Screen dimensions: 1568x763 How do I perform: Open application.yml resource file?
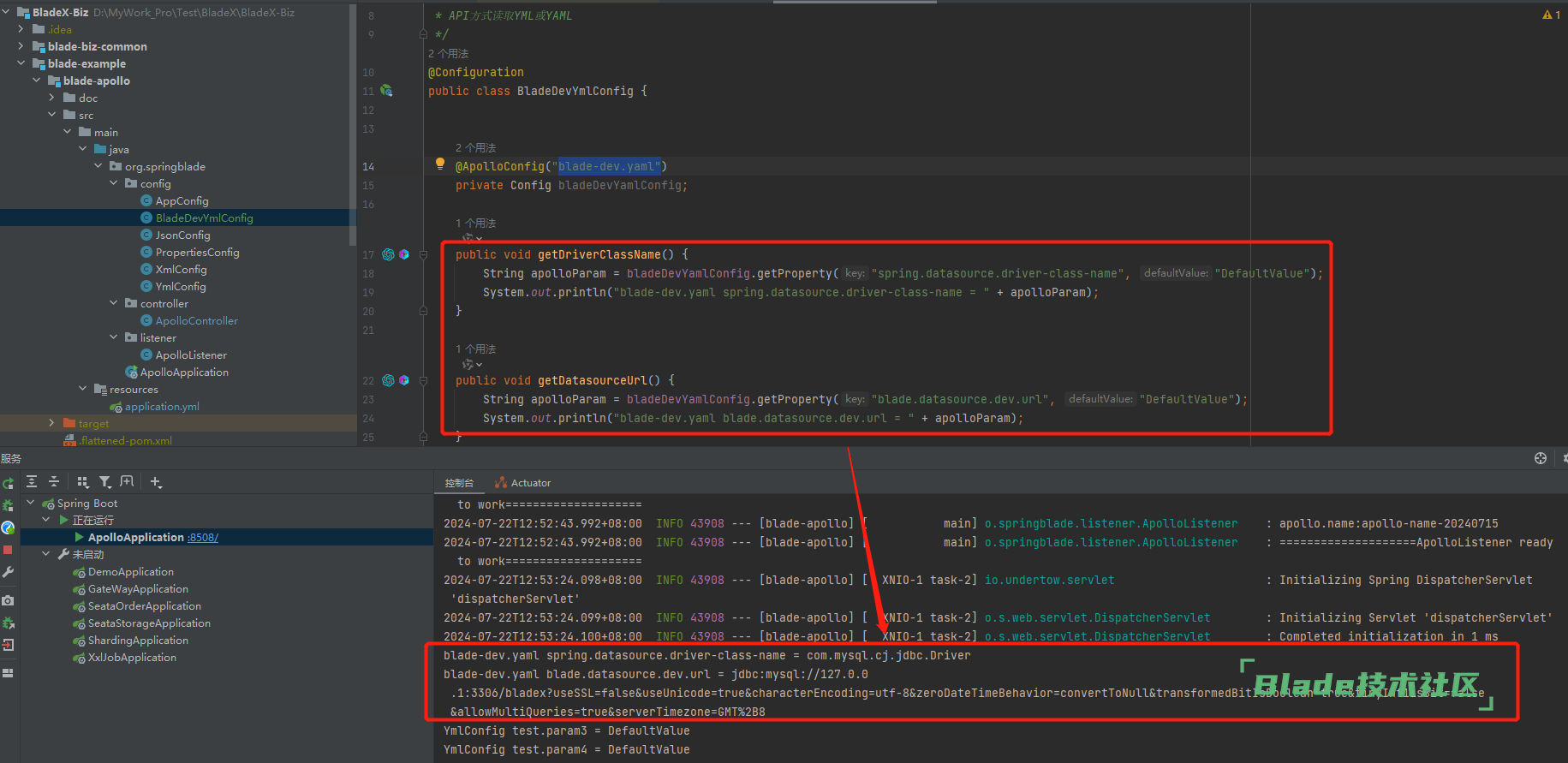point(162,406)
